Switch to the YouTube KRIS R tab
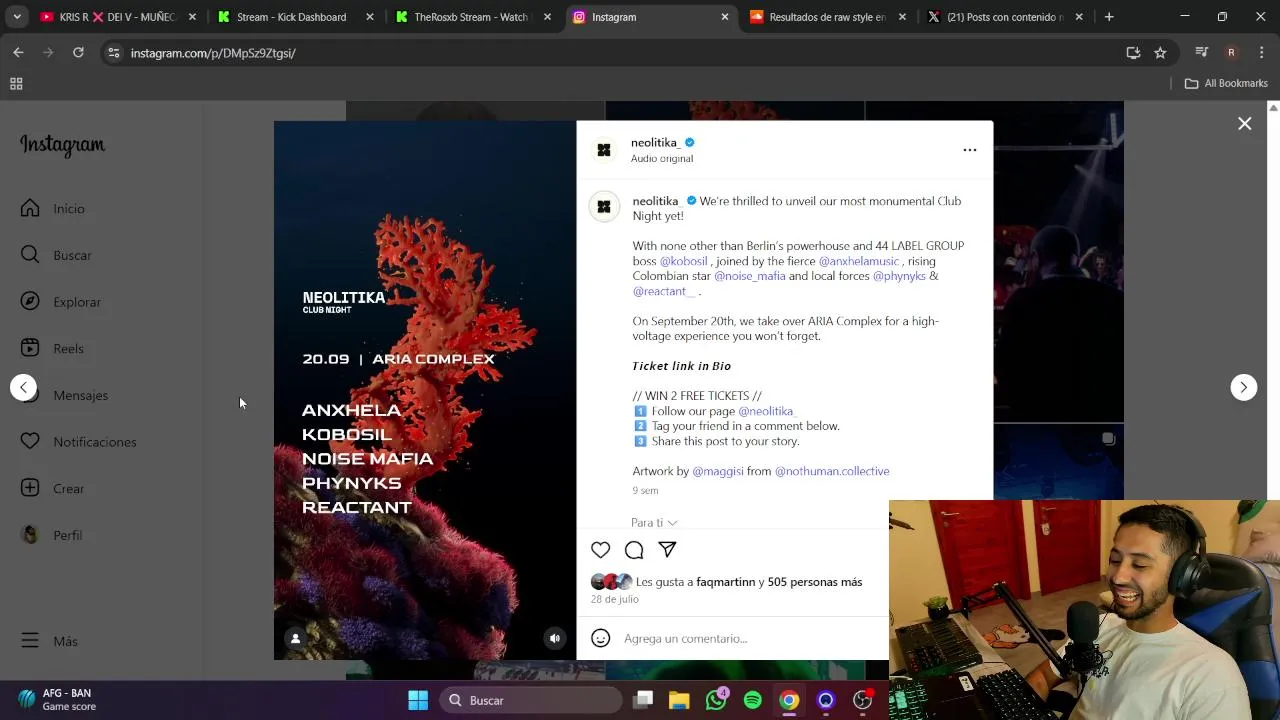The width and height of the screenshot is (1280, 720). (117, 17)
